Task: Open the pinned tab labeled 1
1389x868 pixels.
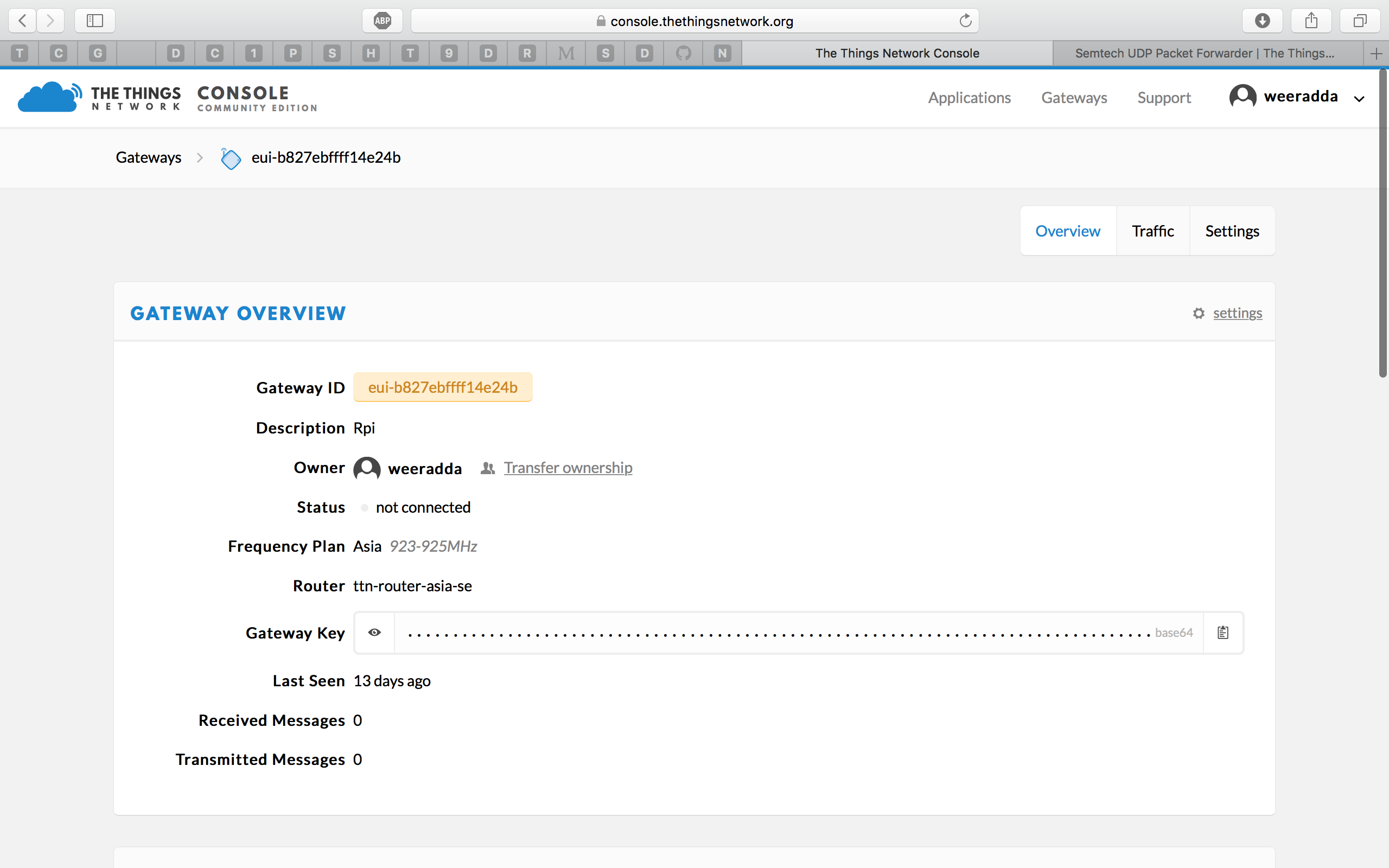Action: pos(254,53)
